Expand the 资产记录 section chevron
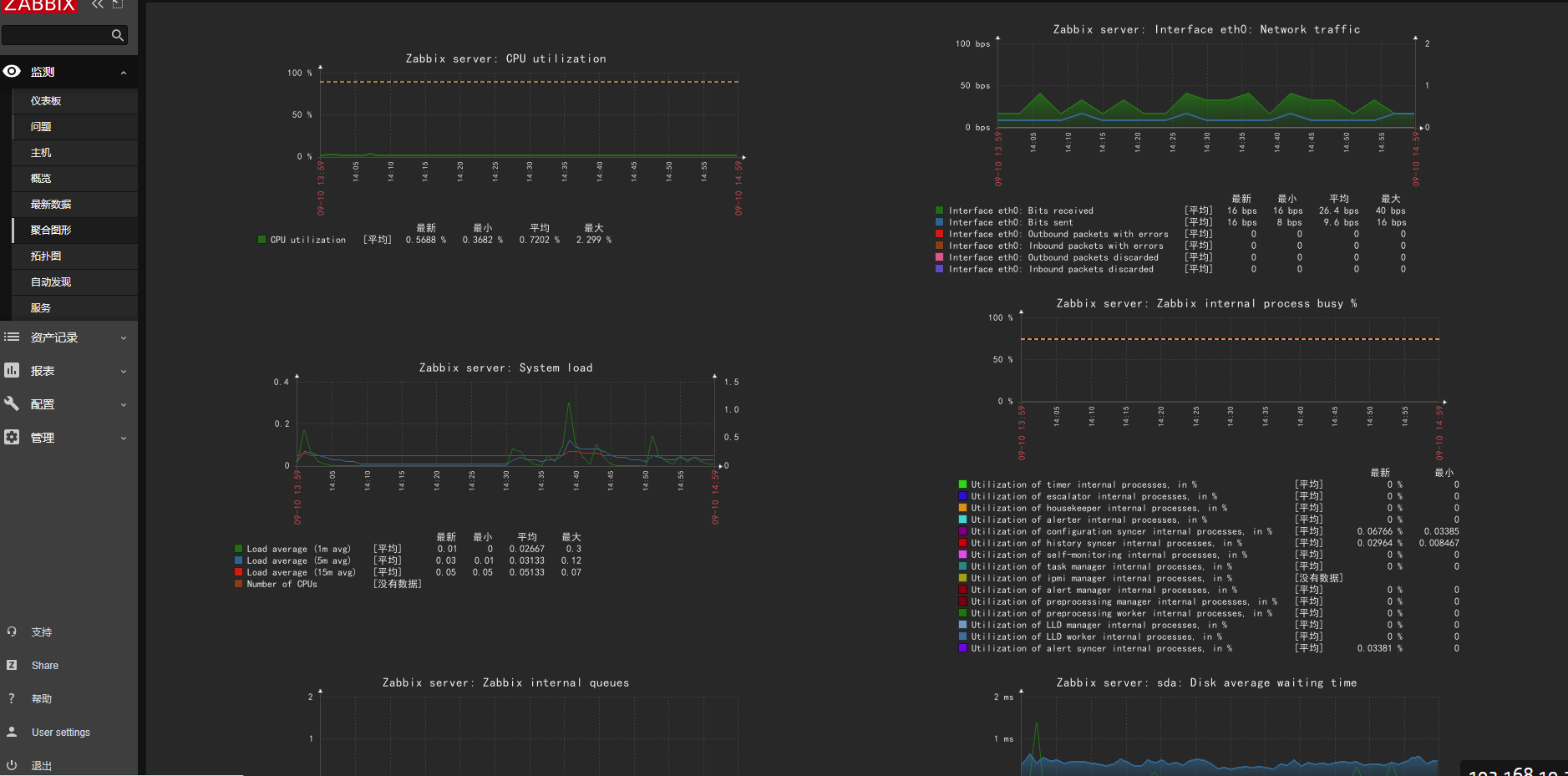This screenshot has height=776, width=1568. [x=124, y=338]
